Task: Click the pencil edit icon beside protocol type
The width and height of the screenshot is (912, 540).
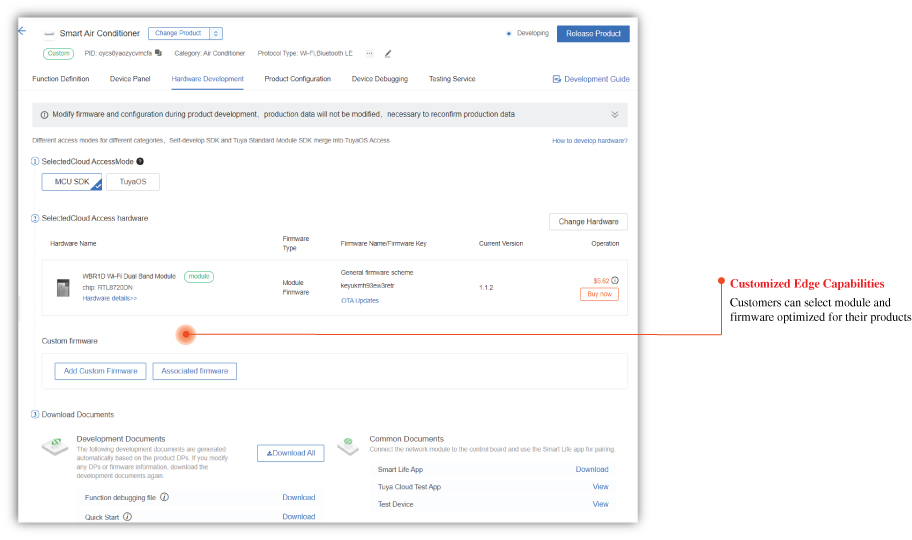Action: pos(388,53)
